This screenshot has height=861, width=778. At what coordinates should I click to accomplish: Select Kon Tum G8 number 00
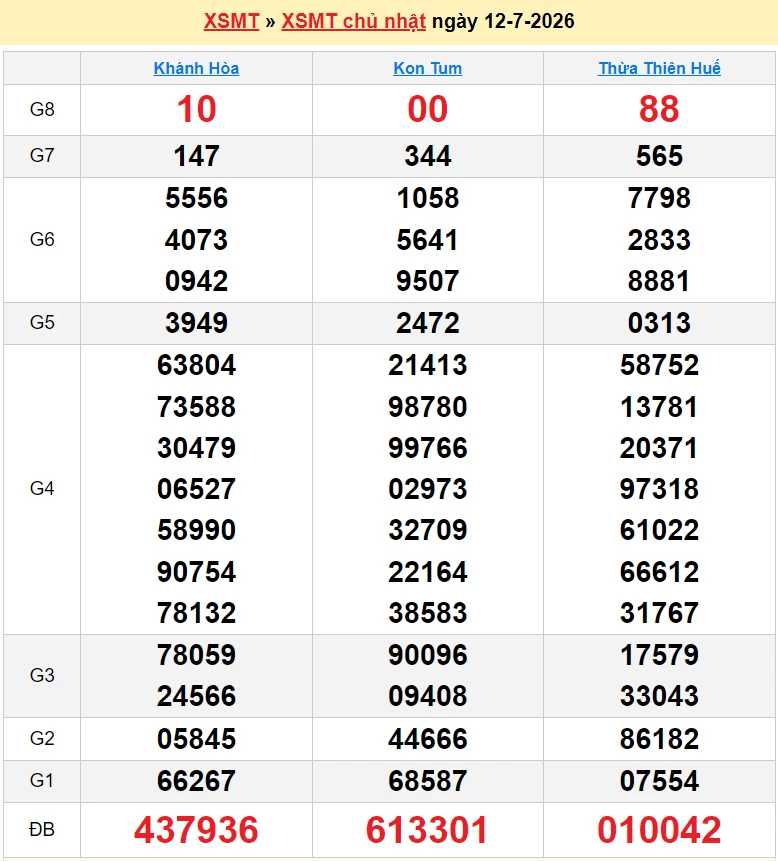point(428,109)
